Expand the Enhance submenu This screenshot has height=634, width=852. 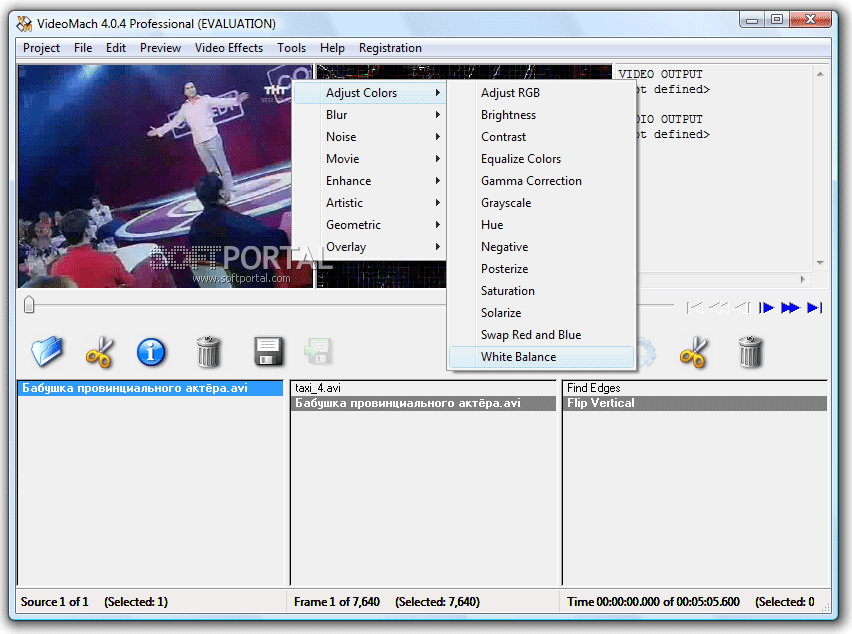coord(369,181)
